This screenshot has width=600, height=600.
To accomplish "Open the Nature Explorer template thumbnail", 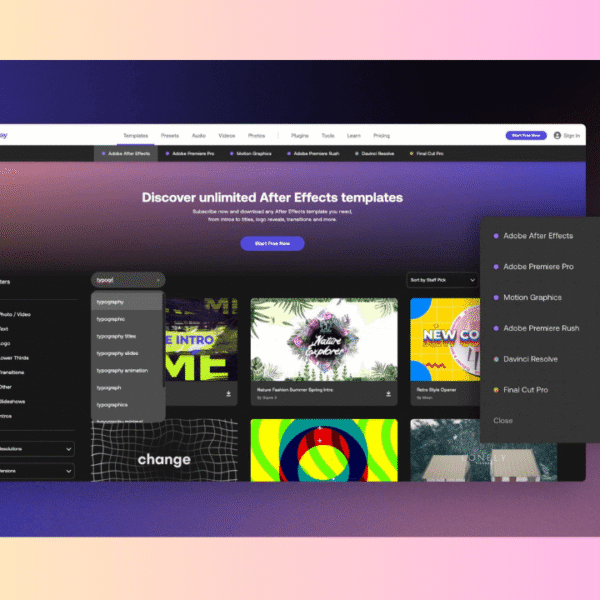I will [324, 339].
